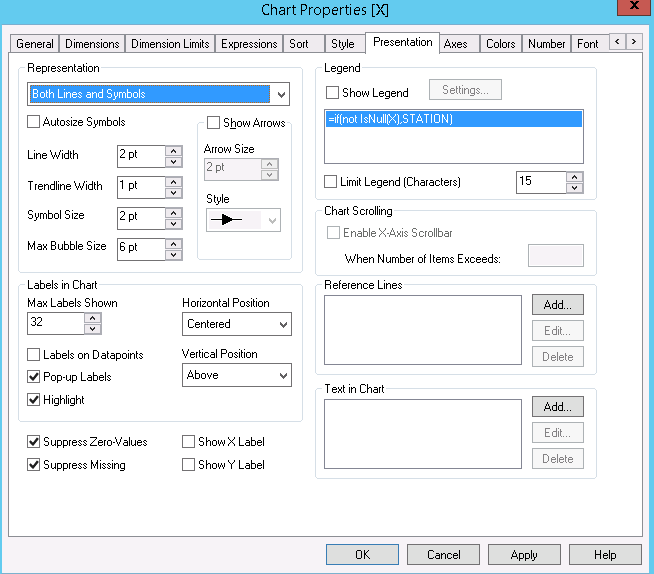Open Vertical Position dropdown
Viewport: 654px width, 574px height.
pos(283,375)
